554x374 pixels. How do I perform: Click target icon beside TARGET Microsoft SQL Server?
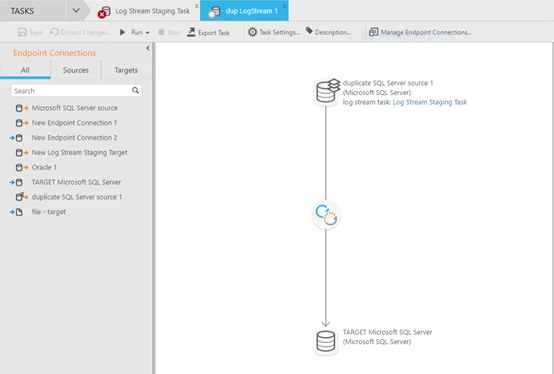point(16,182)
